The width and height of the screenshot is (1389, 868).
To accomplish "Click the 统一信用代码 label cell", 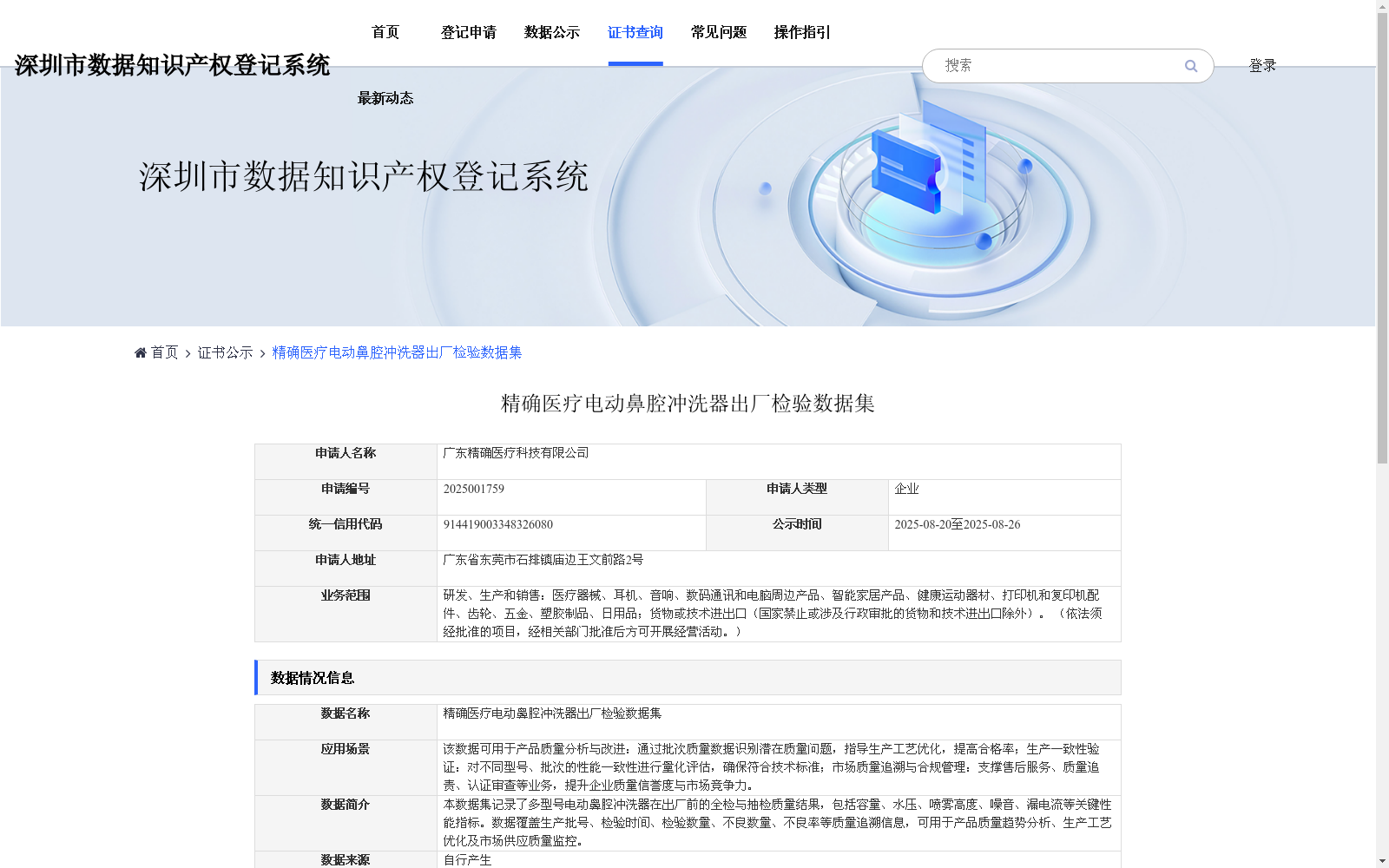I will coord(346,533).
